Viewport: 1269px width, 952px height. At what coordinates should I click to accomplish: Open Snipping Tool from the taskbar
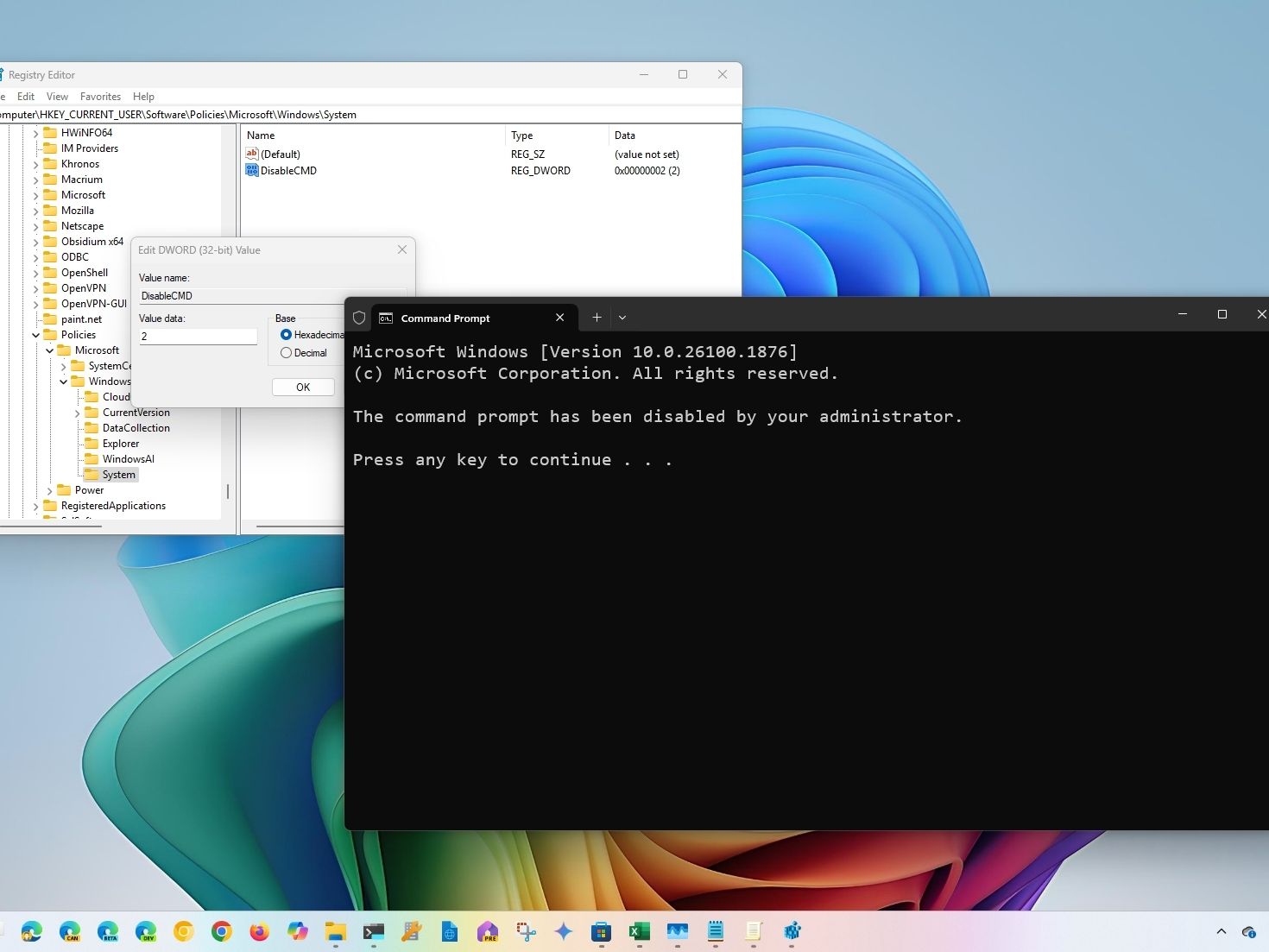[526, 931]
